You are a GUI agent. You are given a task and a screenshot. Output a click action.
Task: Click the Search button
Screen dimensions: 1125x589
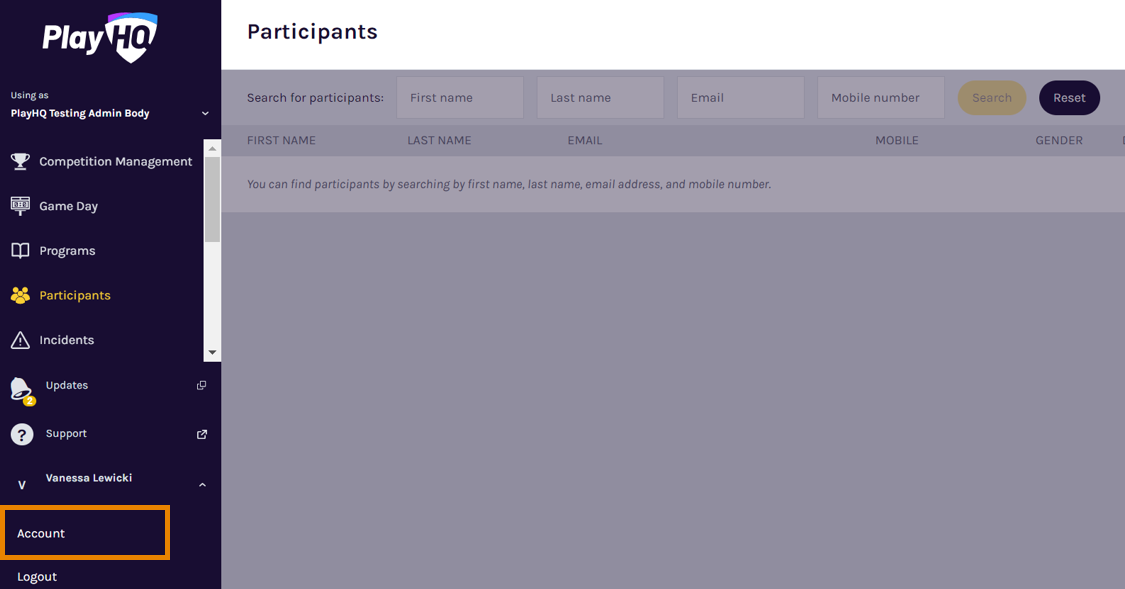pyautogui.click(x=992, y=98)
